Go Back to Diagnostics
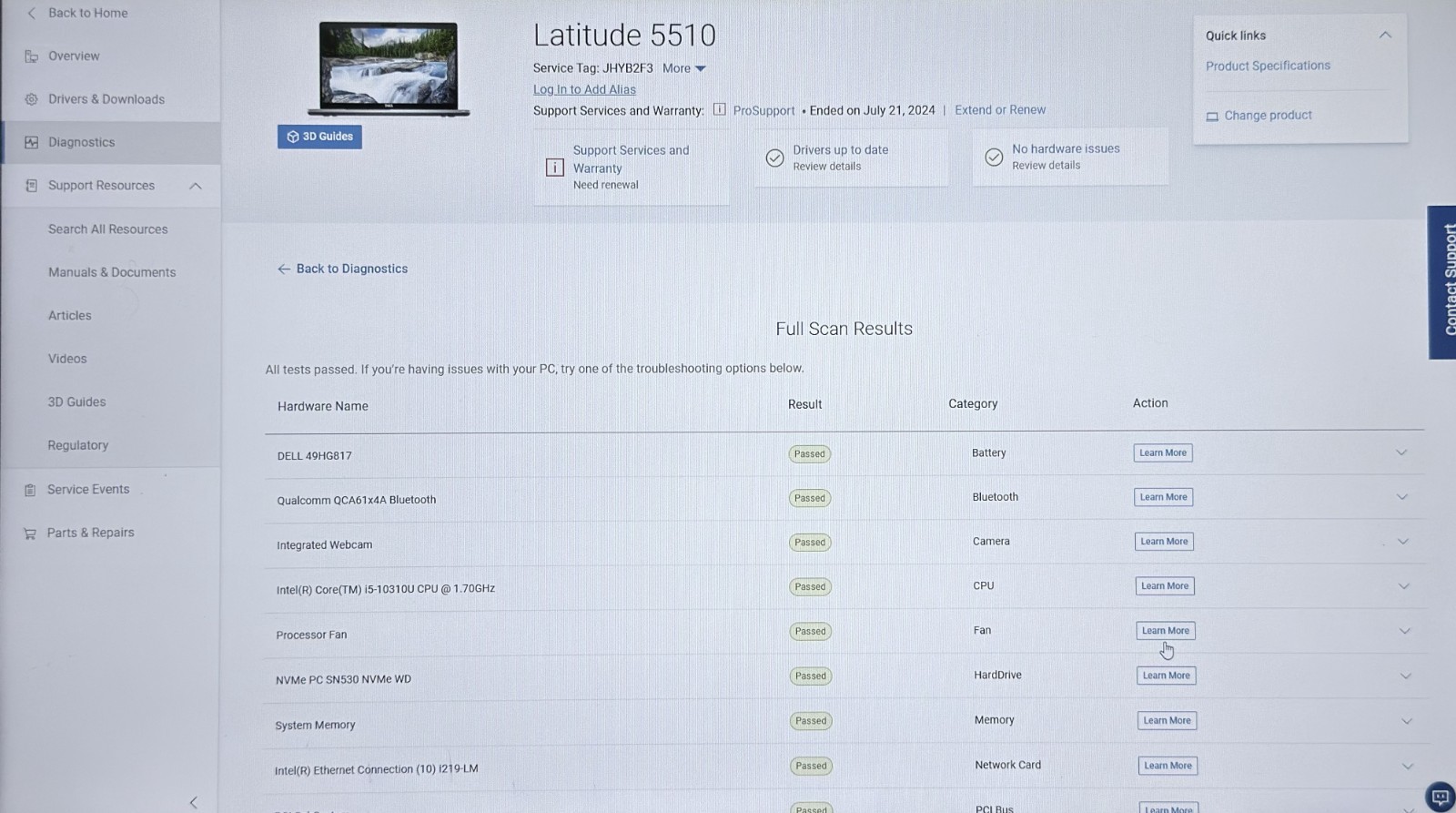Viewport: 1456px width, 813px height. pos(342,269)
